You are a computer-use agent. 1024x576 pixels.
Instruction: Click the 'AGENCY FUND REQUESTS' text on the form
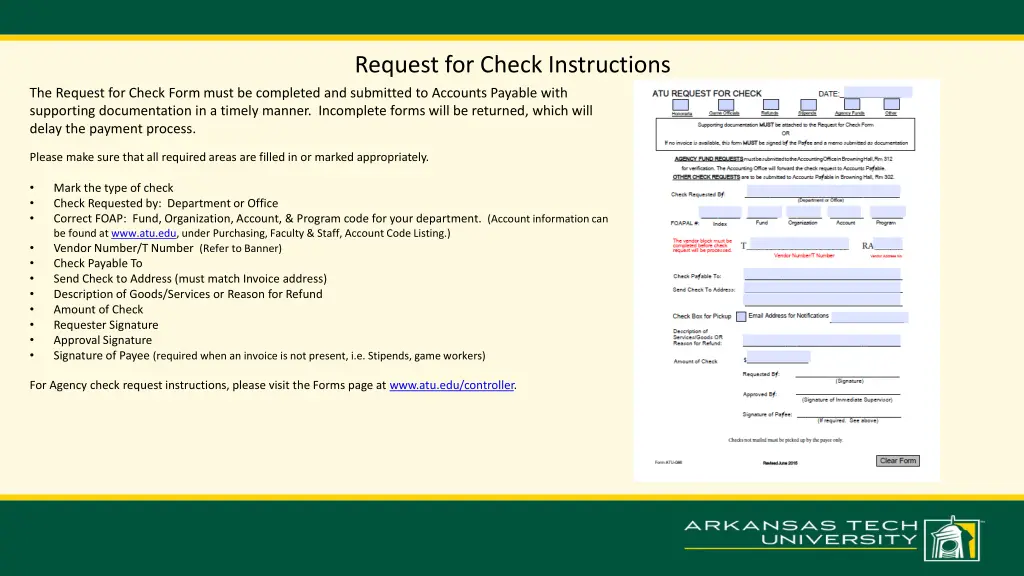[709, 159]
